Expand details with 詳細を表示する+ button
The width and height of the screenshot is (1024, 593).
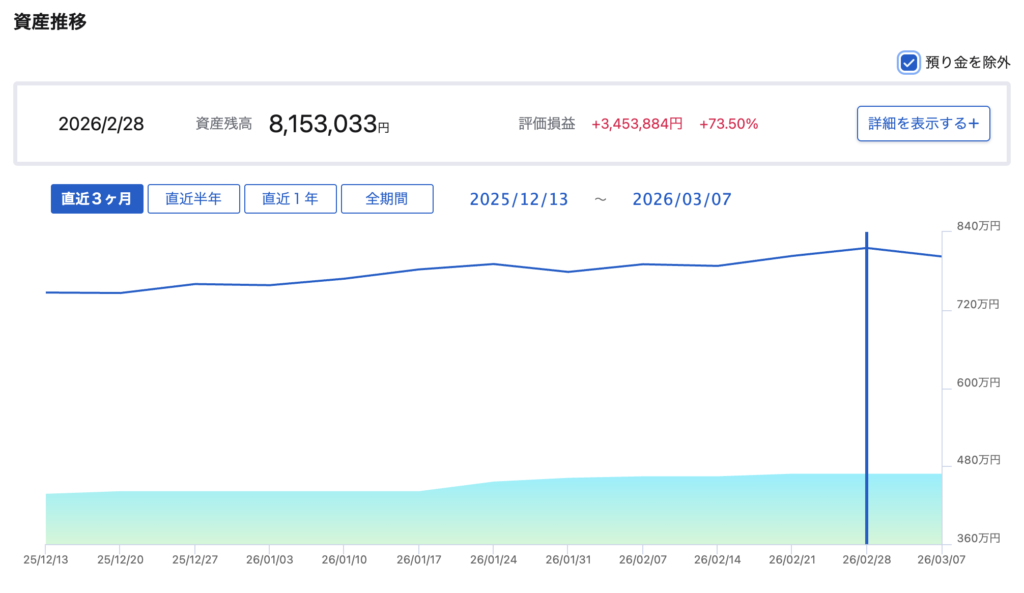point(923,124)
